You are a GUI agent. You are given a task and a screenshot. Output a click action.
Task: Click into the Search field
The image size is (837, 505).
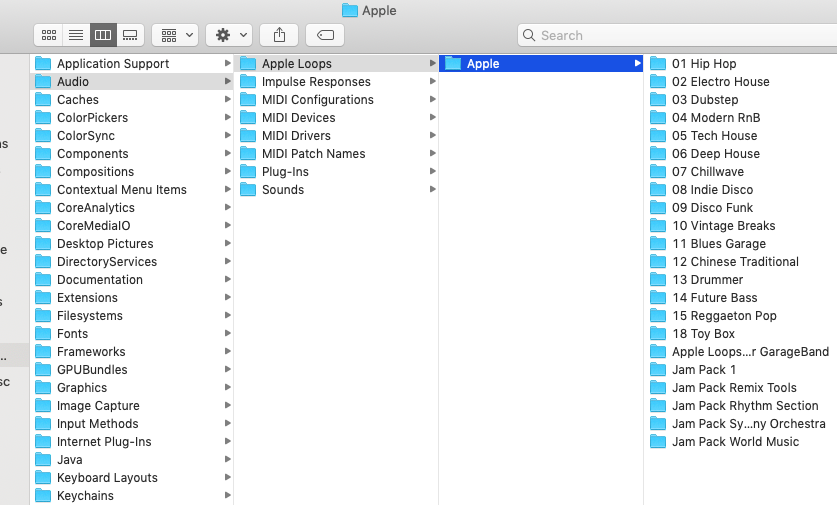[677, 35]
